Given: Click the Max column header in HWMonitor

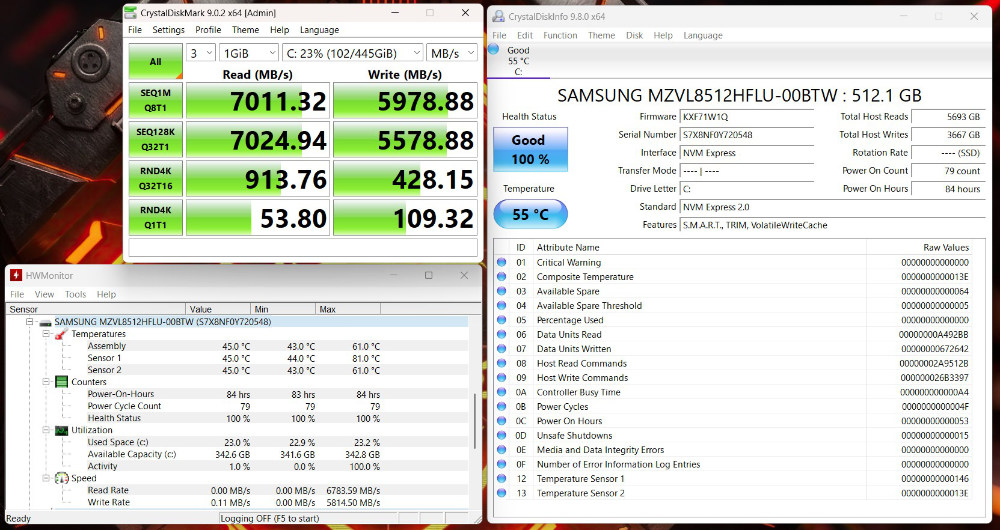Looking at the screenshot, I should pyautogui.click(x=348, y=309).
